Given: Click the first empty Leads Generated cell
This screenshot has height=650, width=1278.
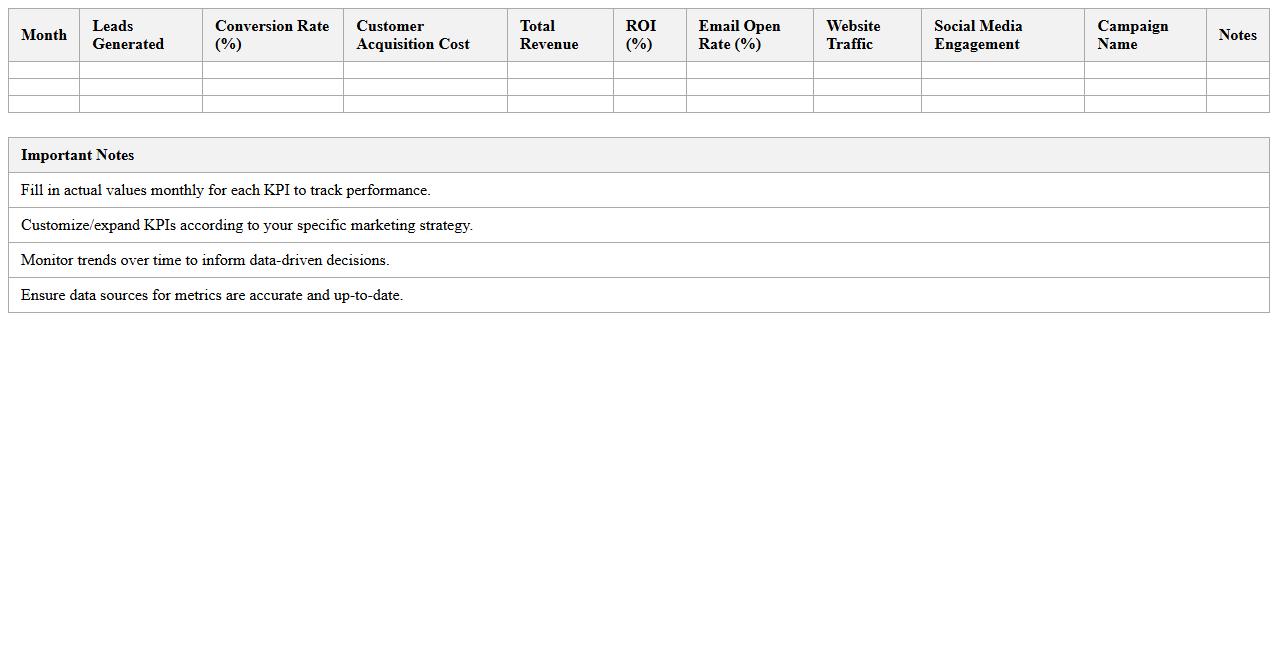Looking at the screenshot, I should tap(140, 70).
